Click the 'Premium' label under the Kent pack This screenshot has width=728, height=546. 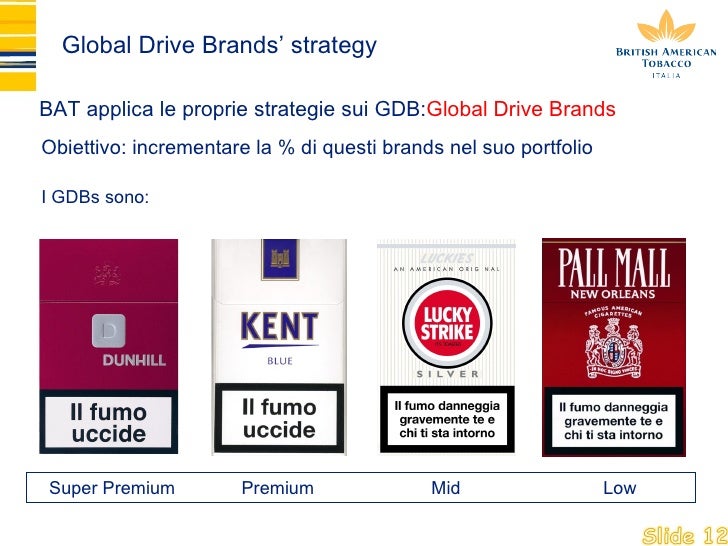(278, 488)
